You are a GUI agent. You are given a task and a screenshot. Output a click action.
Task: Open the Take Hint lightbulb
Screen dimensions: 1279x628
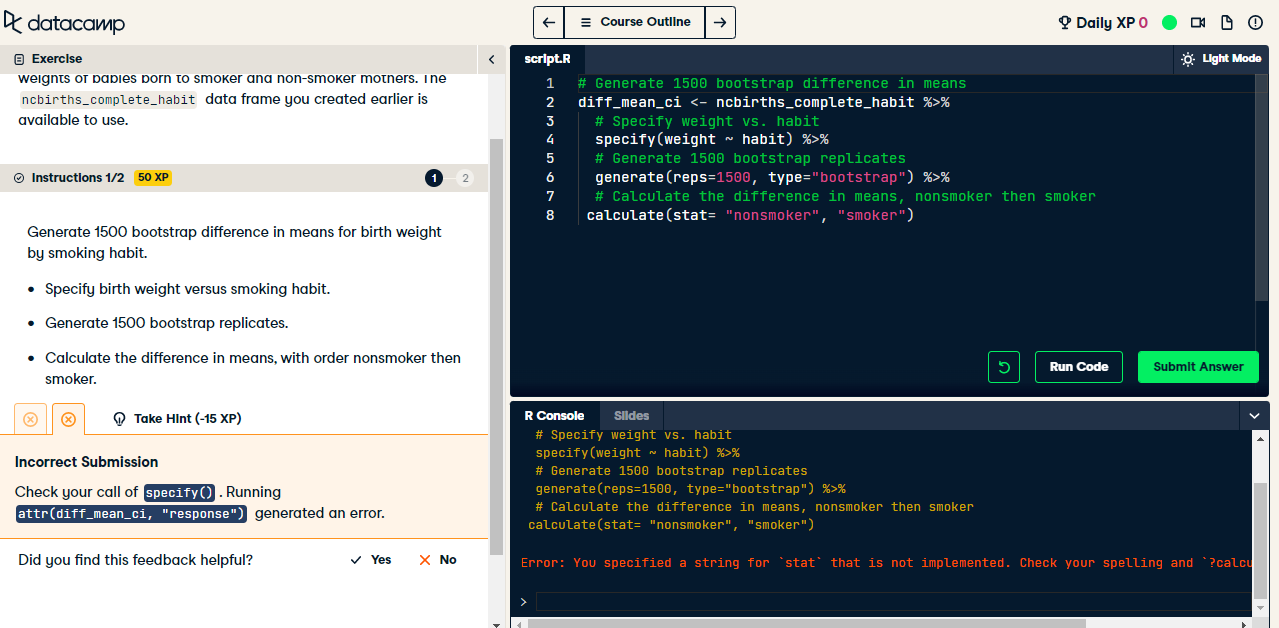pos(119,419)
